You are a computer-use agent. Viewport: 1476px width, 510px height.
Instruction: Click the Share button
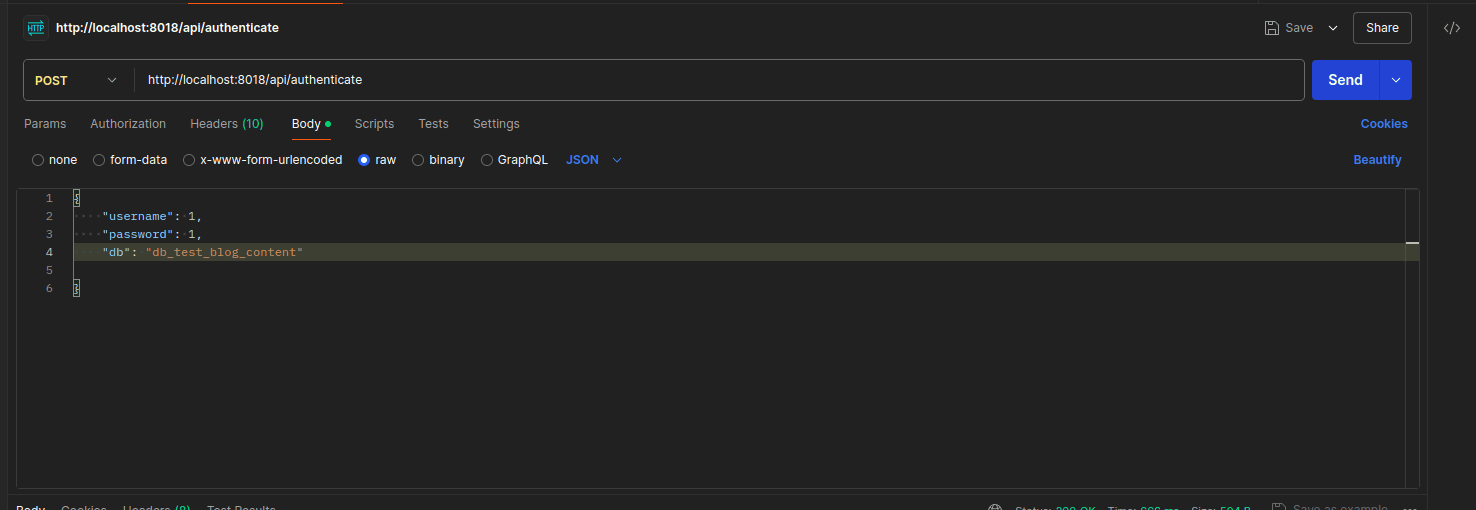pyautogui.click(x=1382, y=28)
